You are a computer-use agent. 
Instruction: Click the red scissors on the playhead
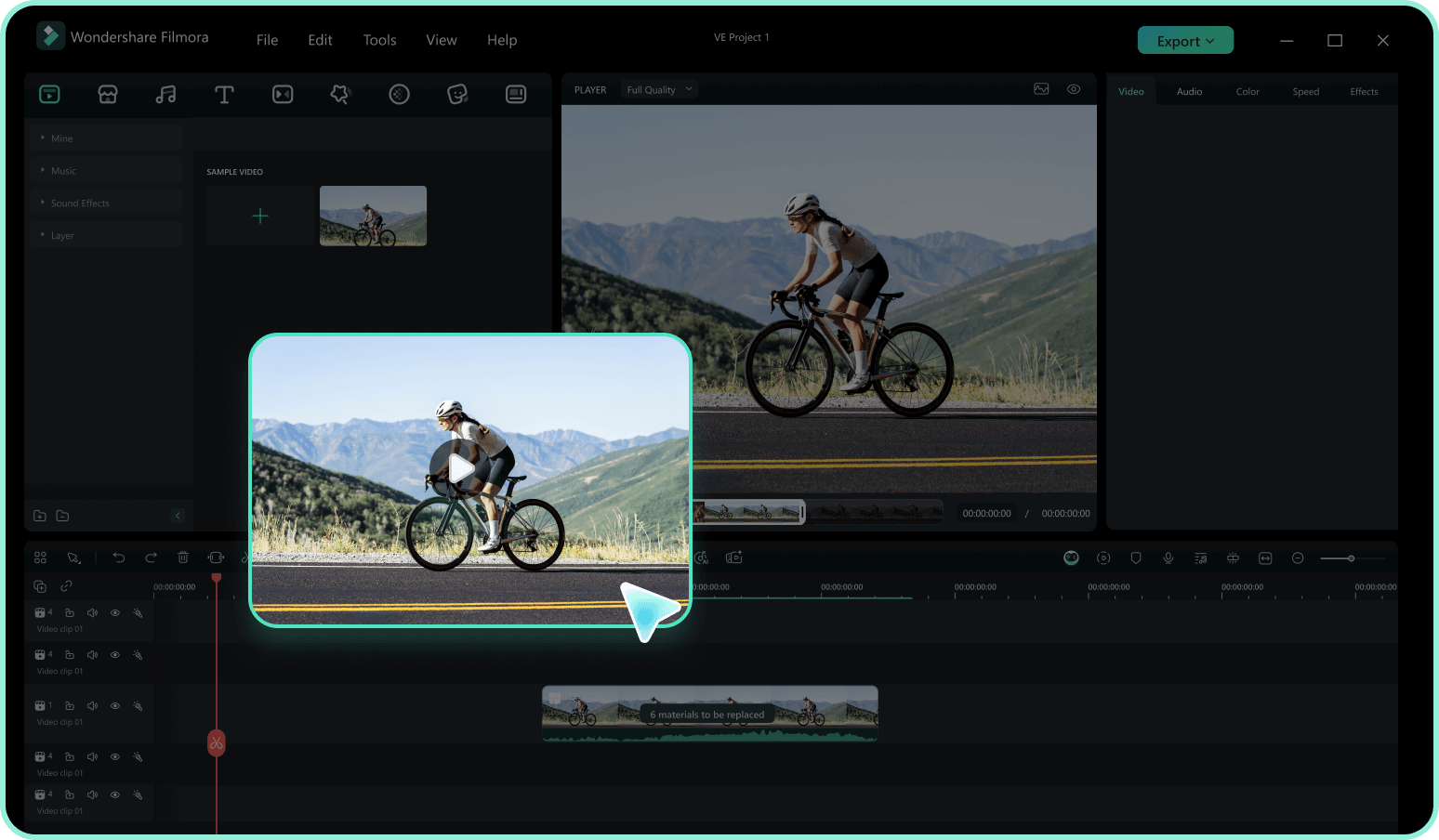217,742
